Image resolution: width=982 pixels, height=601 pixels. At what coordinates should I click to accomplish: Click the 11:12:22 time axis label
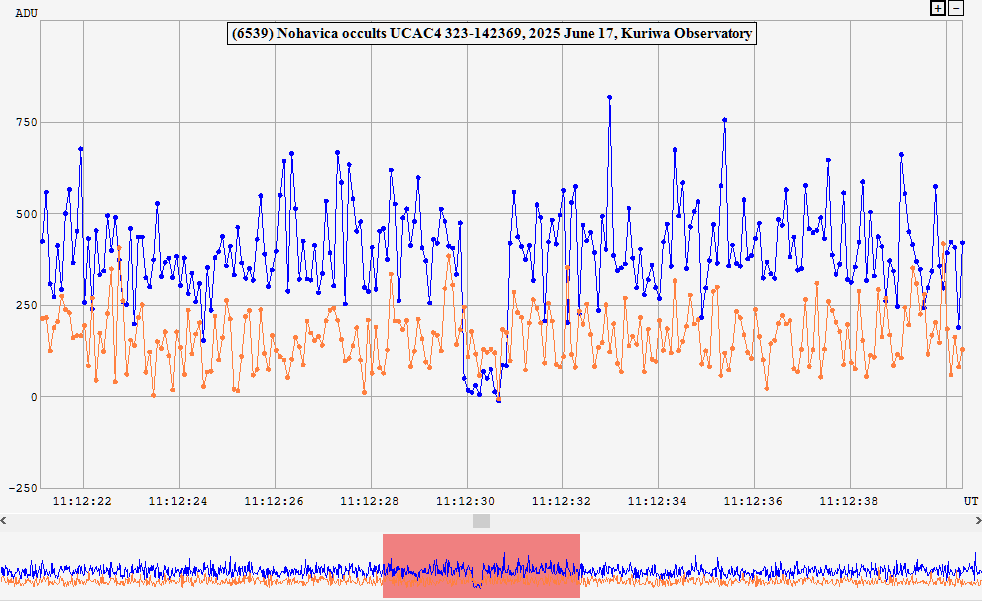point(82,500)
